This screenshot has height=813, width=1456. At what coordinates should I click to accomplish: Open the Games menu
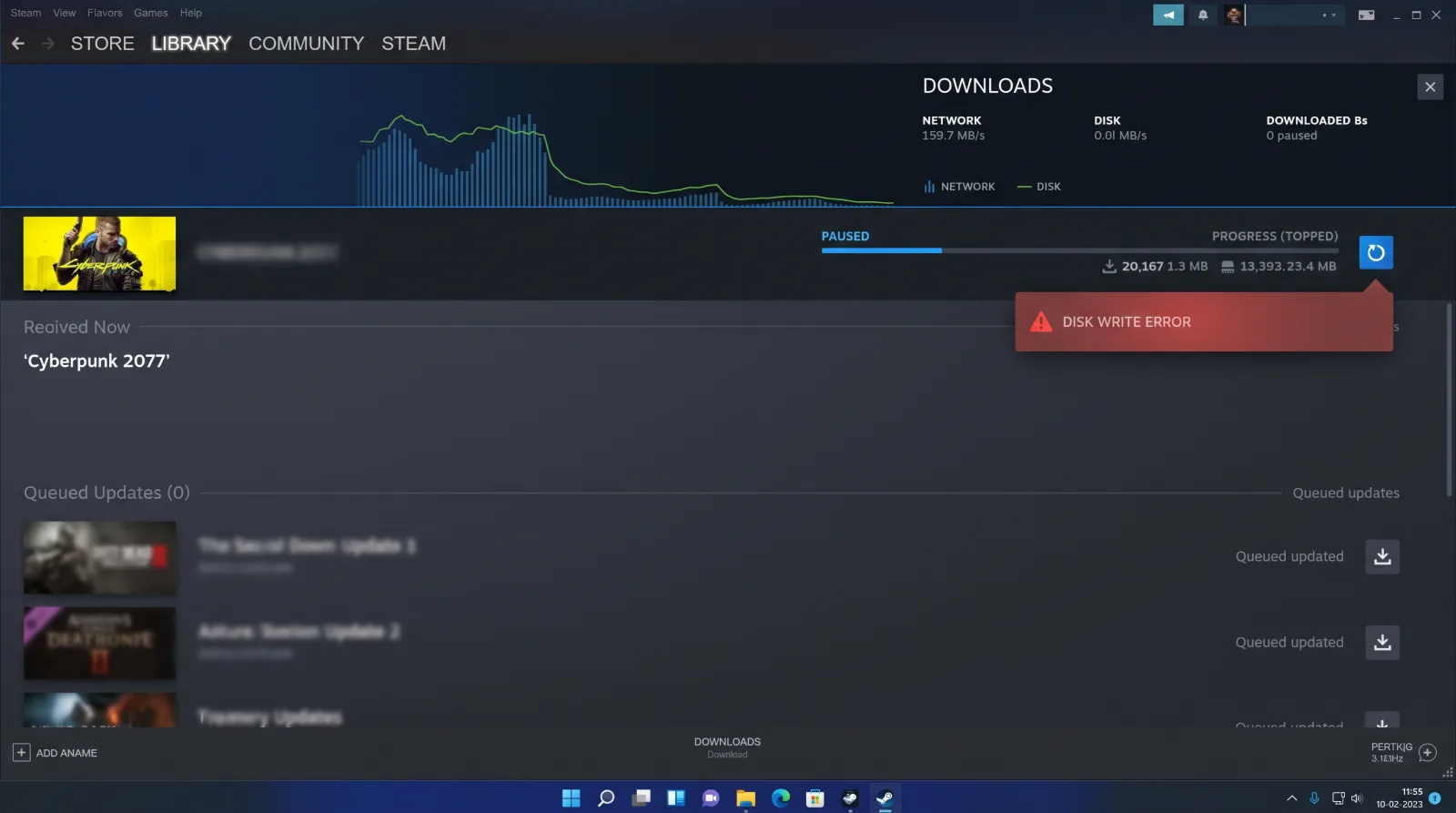click(x=151, y=13)
